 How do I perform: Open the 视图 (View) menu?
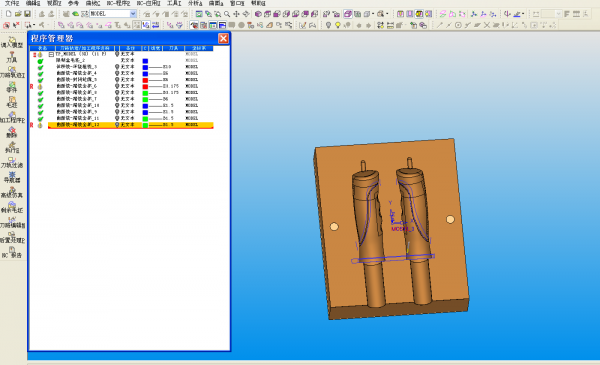[x=54, y=3]
